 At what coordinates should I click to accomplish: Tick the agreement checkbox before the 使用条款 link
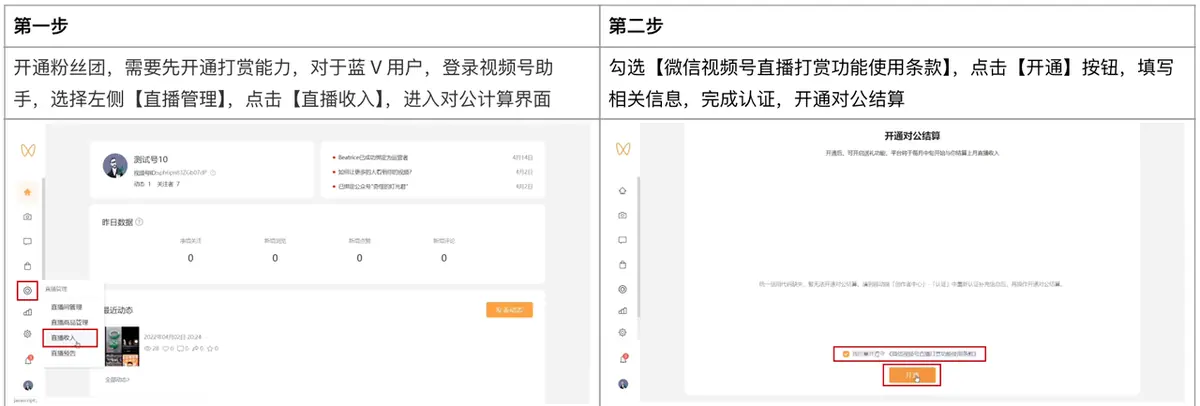[846, 353]
